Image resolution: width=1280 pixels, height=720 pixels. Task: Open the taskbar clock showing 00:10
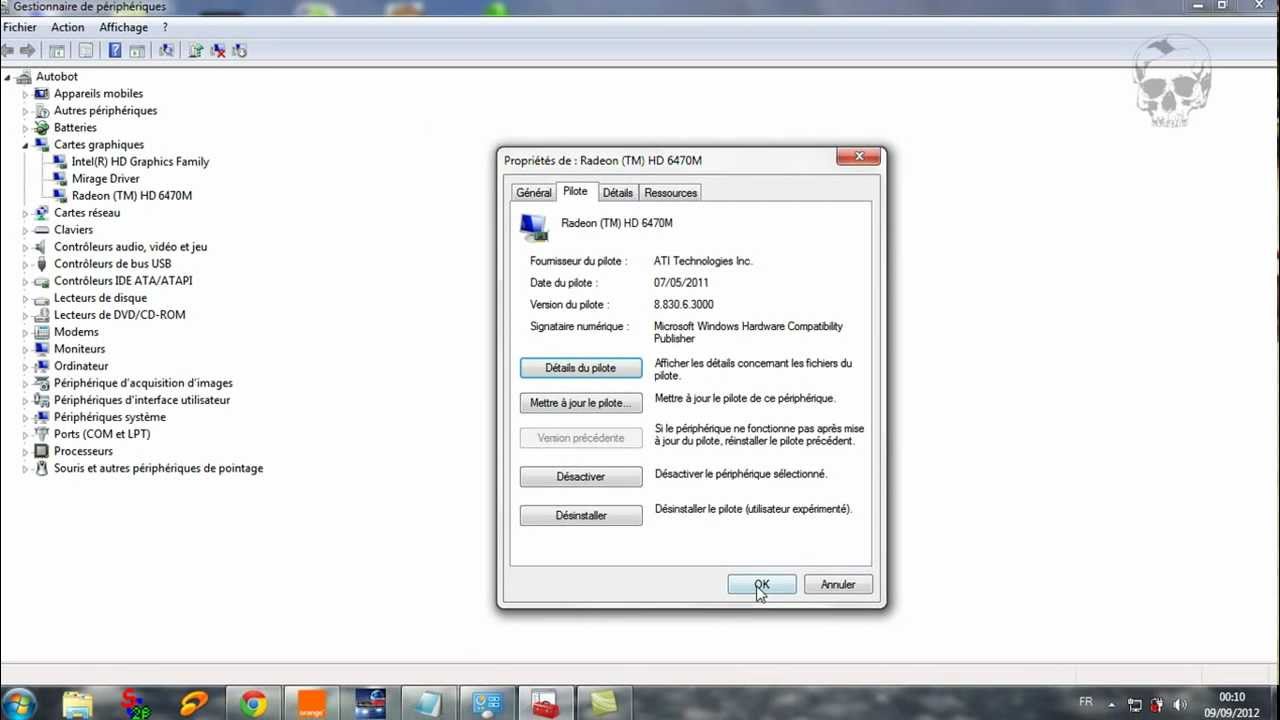point(1232,705)
